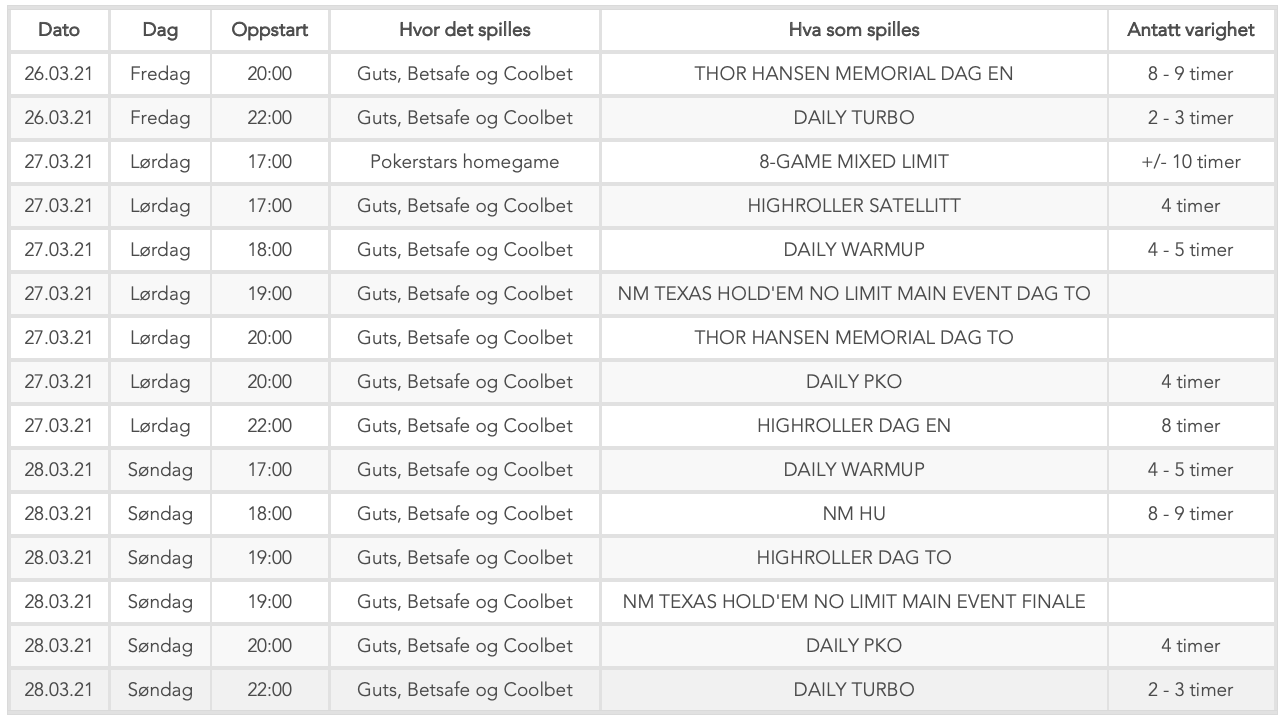
Task: Select the Oppstart column header
Action: pos(269,30)
